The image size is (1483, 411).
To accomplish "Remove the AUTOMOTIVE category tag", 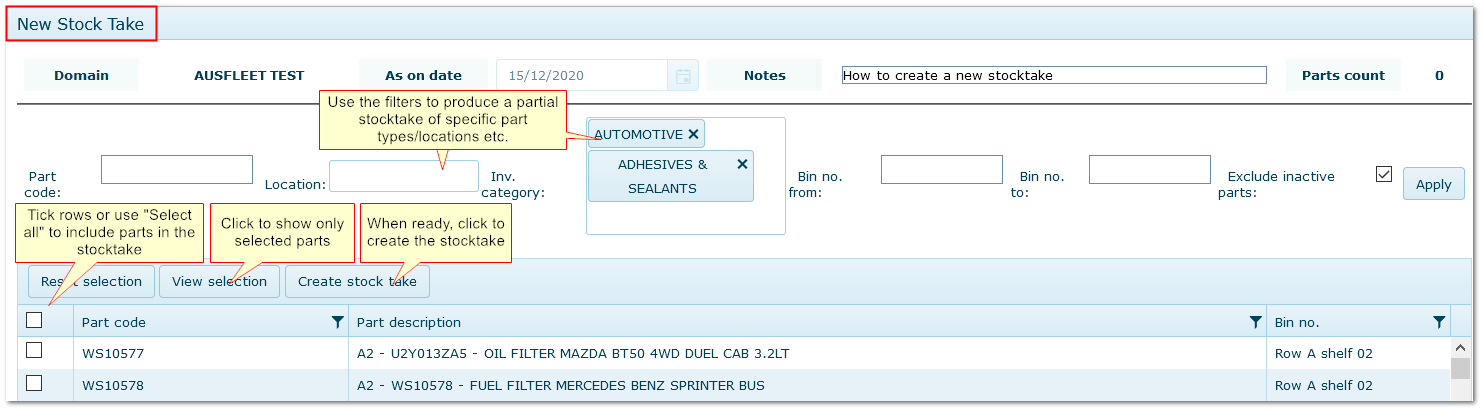I will [693, 134].
